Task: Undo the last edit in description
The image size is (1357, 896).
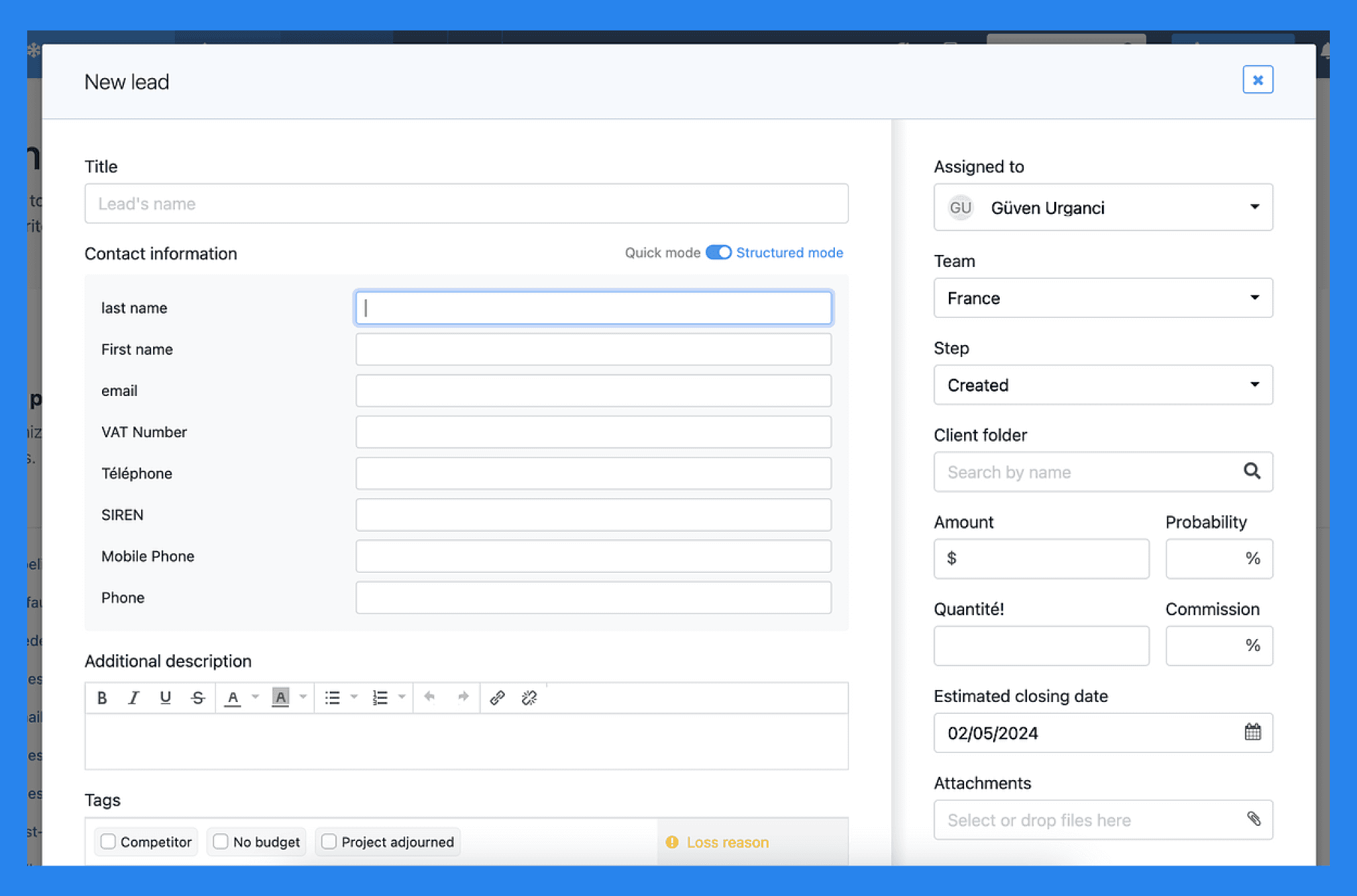Action: tap(429, 697)
